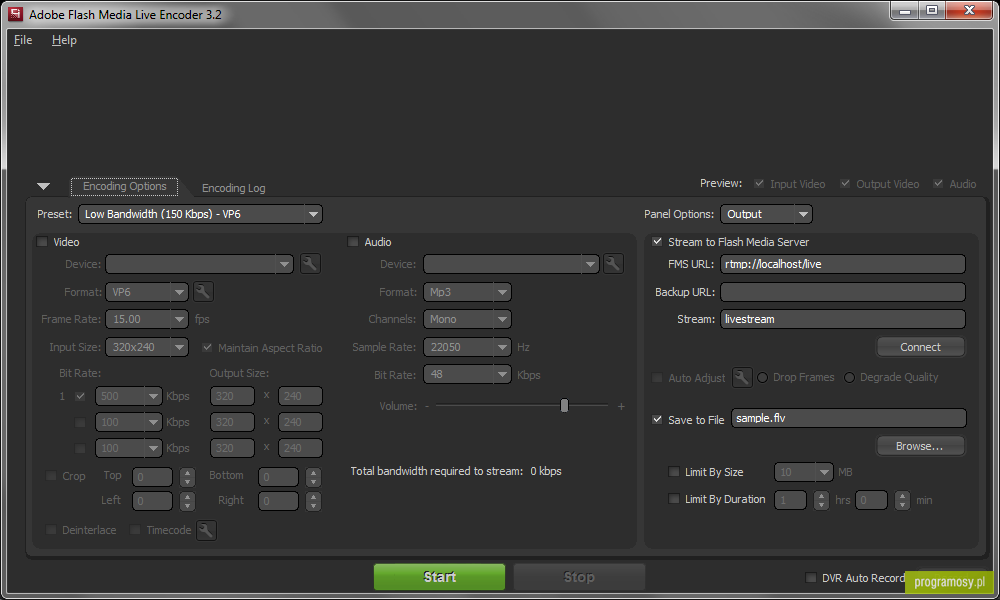Switch to Encoding Log tab

click(233, 188)
